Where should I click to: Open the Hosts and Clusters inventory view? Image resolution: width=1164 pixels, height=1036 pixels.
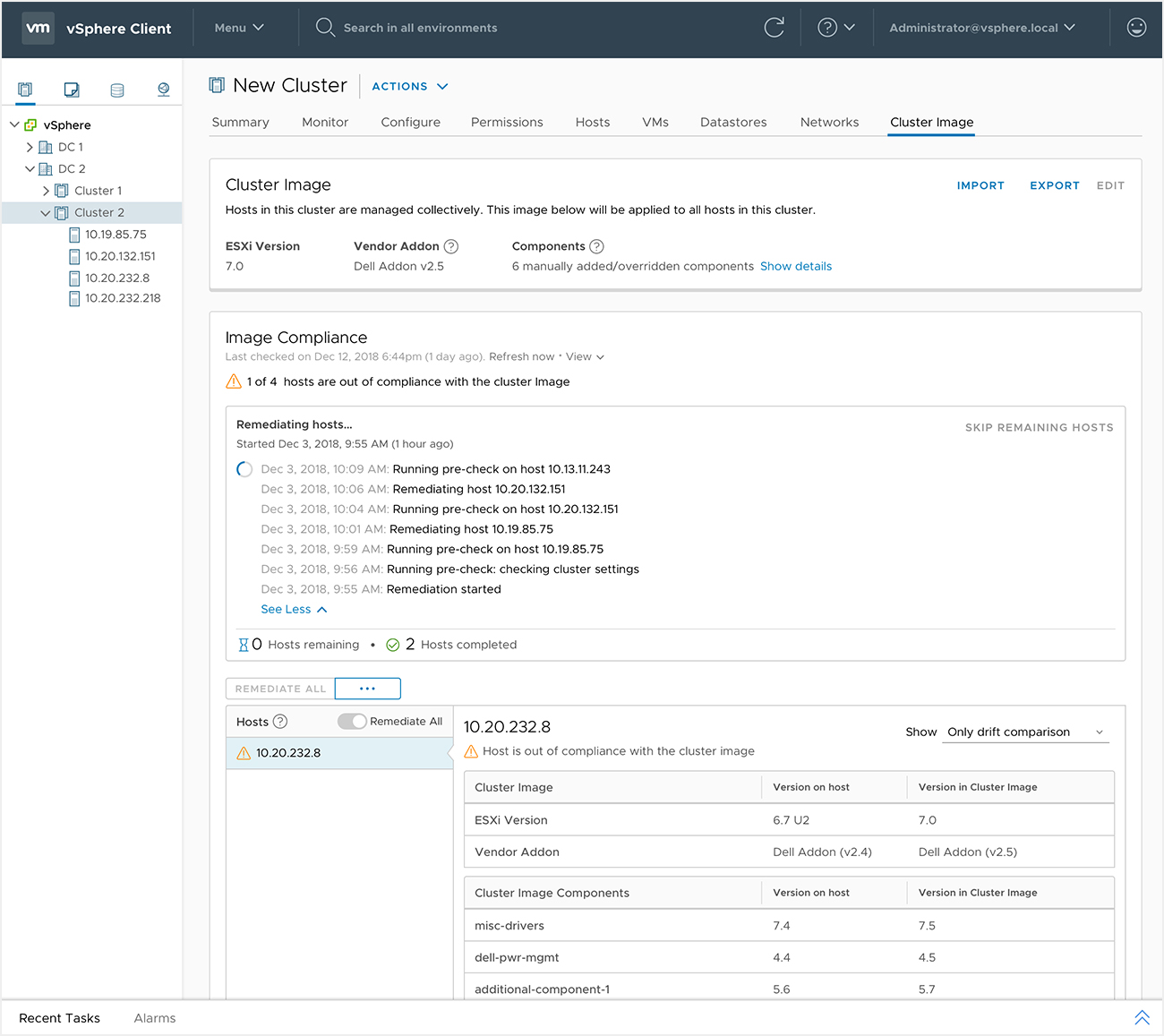coord(25,90)
